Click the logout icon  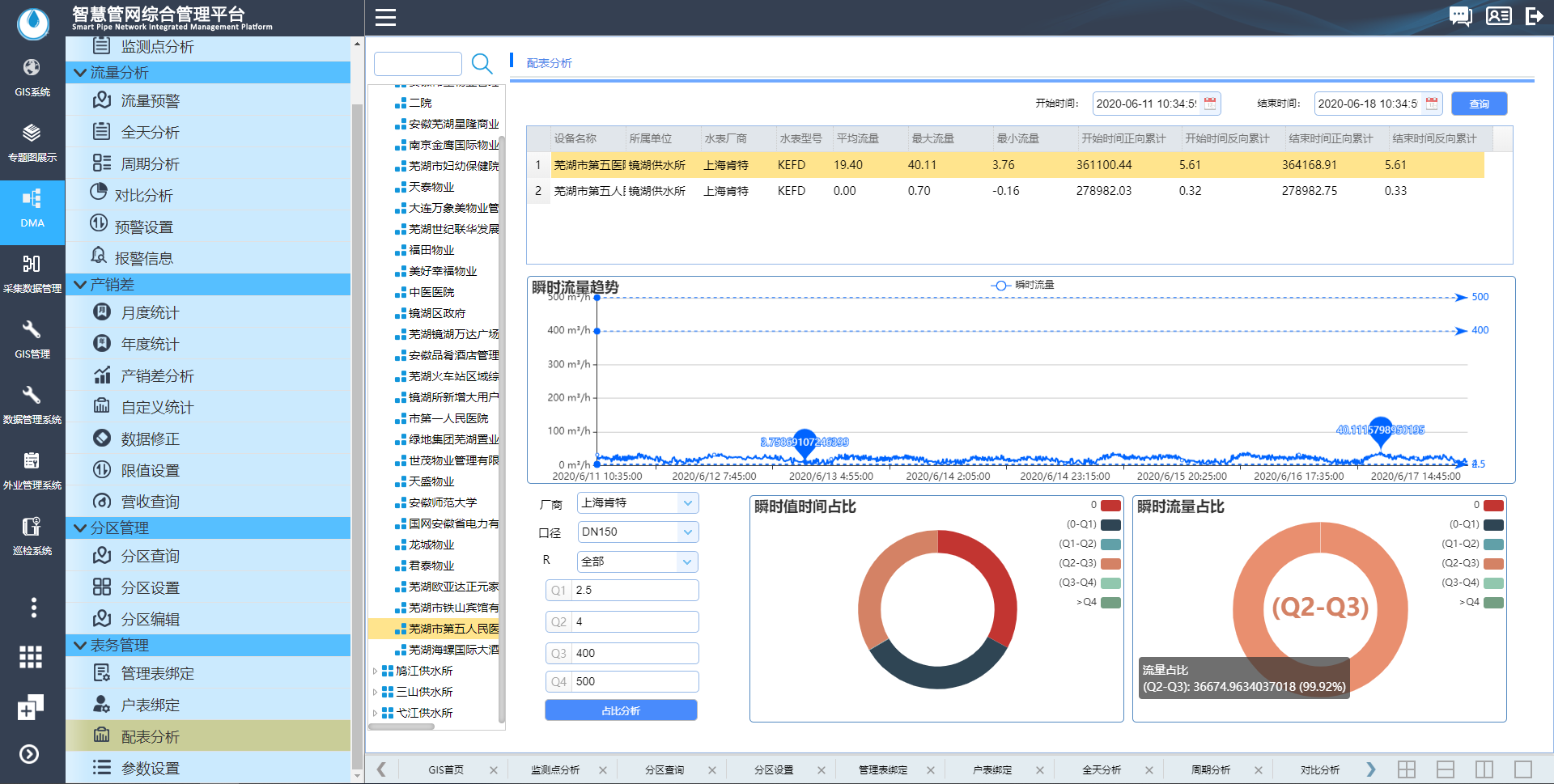[1534, 16]
